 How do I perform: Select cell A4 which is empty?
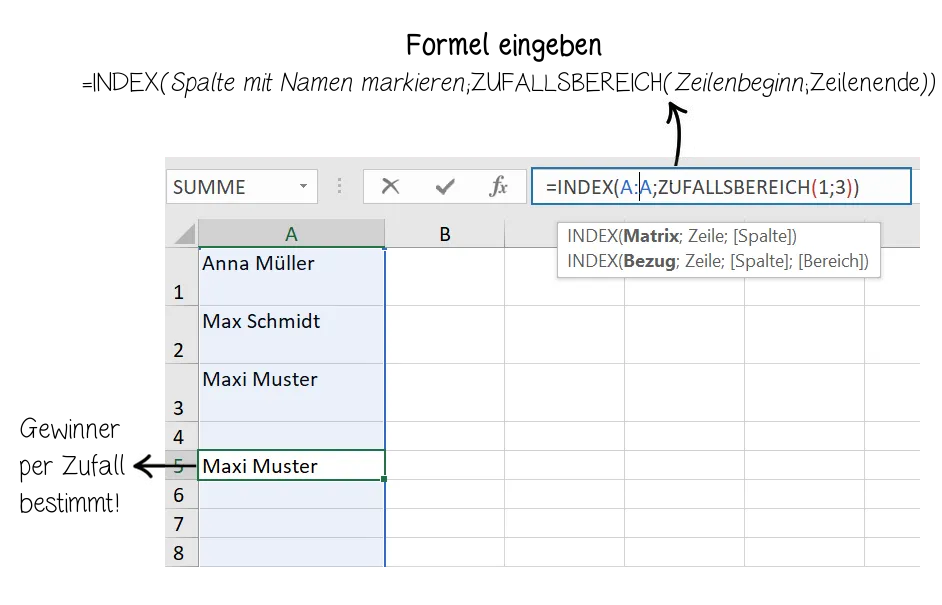pyautogui.click(x=290, y=435)
